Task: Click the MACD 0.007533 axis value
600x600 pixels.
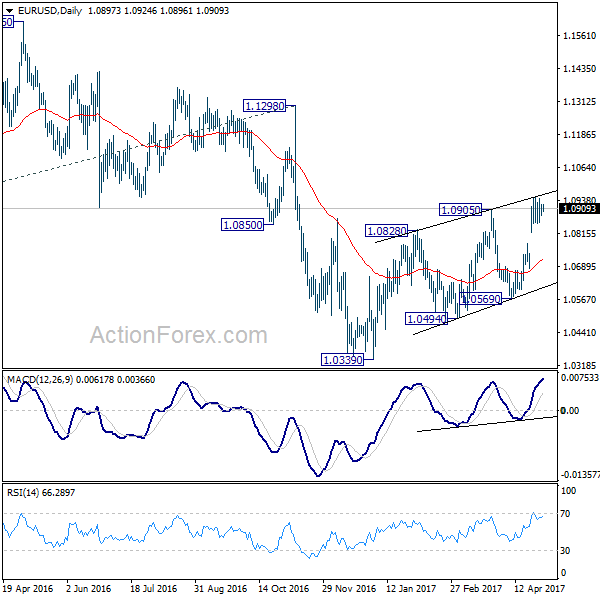Action: click(579, 378)
